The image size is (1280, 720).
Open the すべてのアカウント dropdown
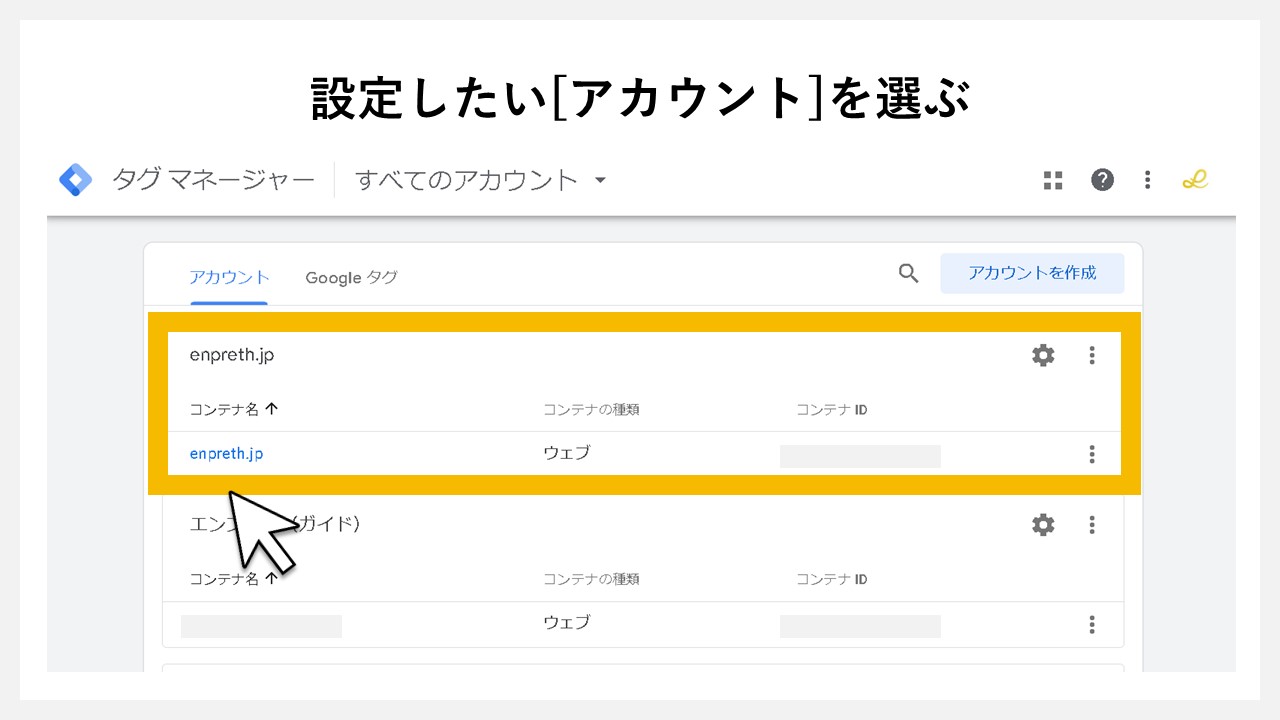[x=480, y=180]
